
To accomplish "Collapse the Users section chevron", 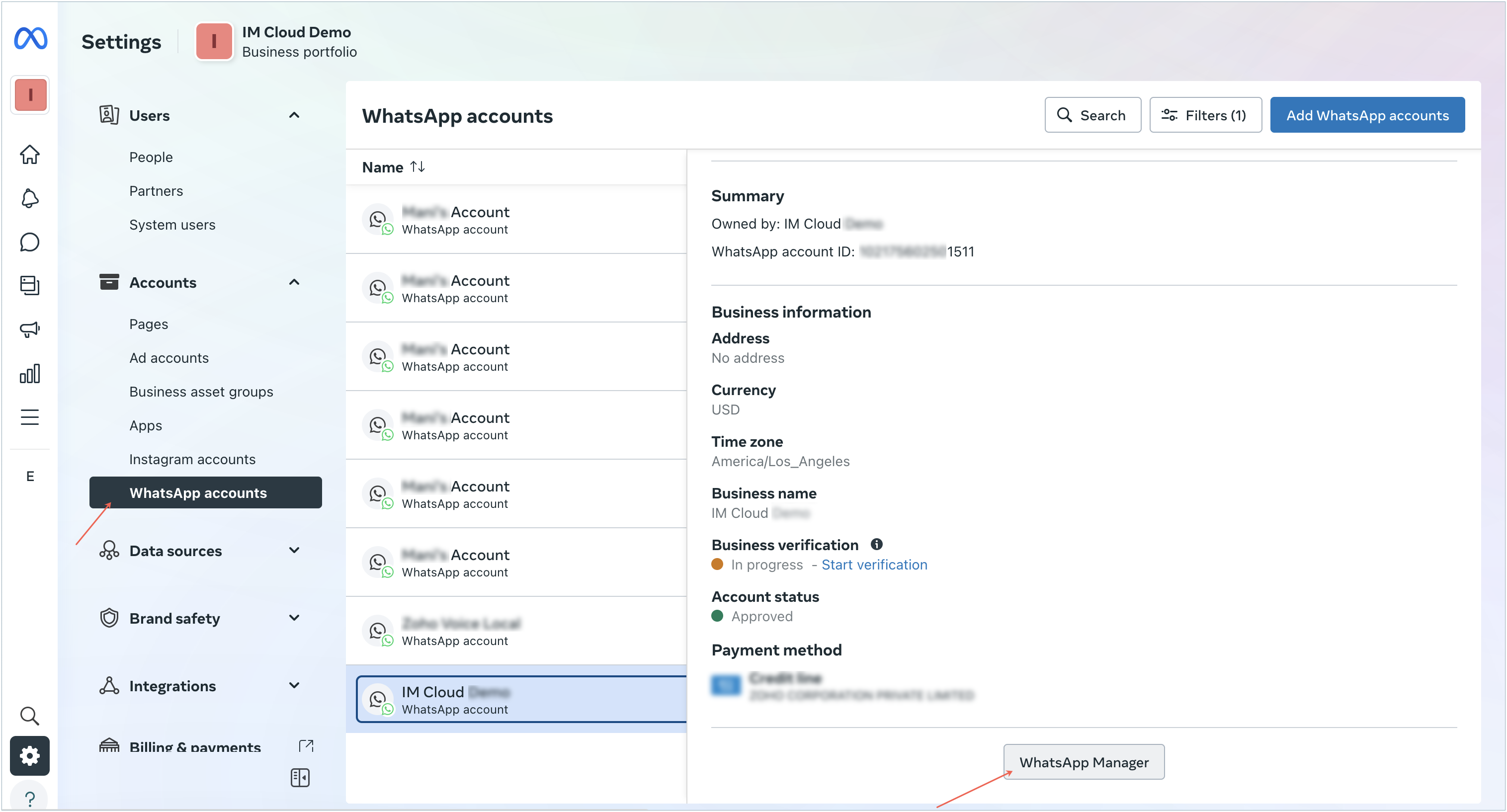I will [x=294, y=115].
